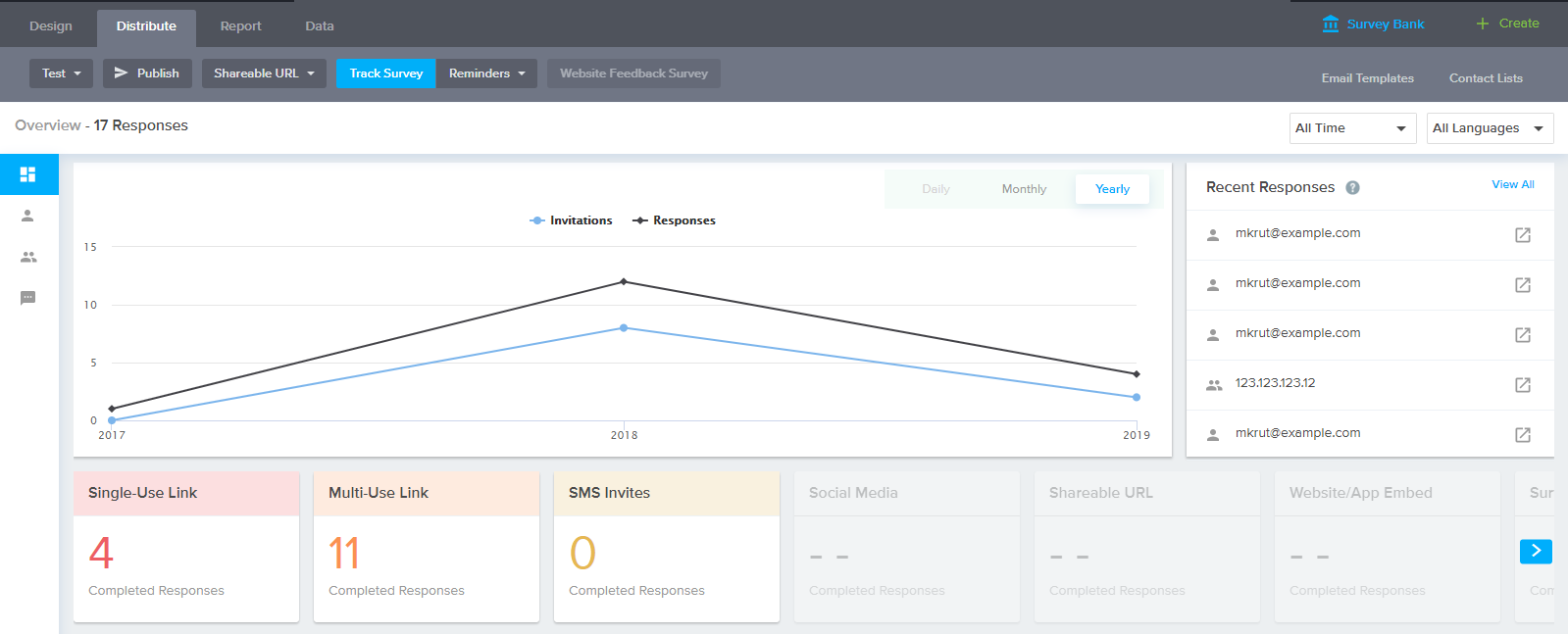The image size is (1568, 634).
Task: Select the Social Media card
Action: 907,547
